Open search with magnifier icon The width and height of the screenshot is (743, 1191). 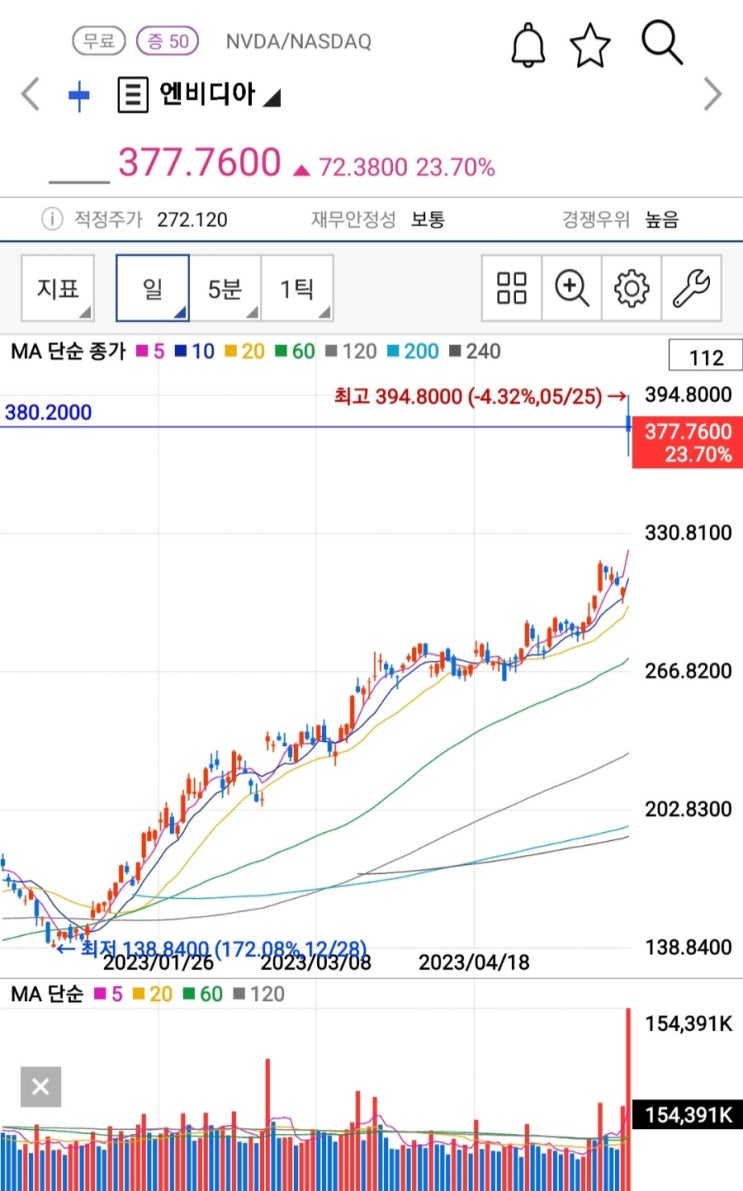point(662,43)
